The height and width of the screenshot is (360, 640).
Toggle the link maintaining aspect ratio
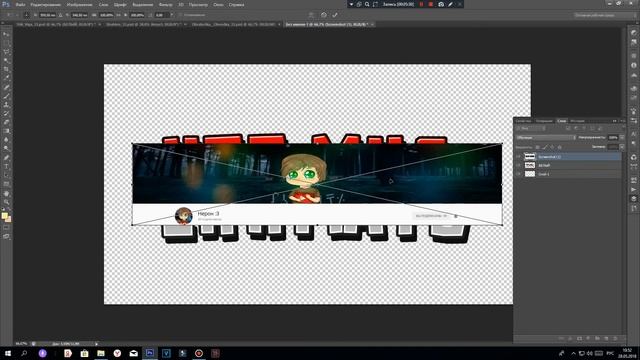click(119, 15)
